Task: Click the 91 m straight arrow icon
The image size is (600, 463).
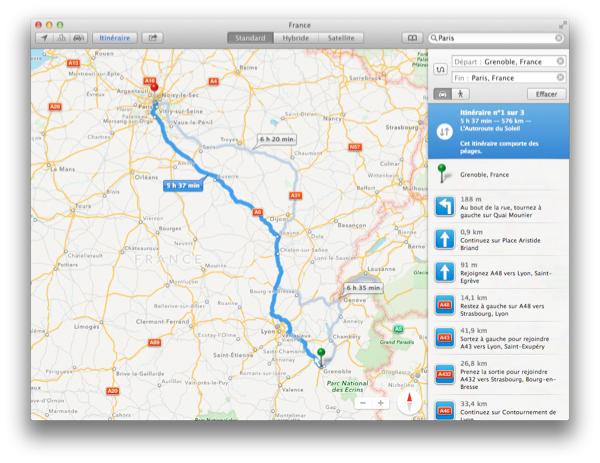Action: (444, 272)
